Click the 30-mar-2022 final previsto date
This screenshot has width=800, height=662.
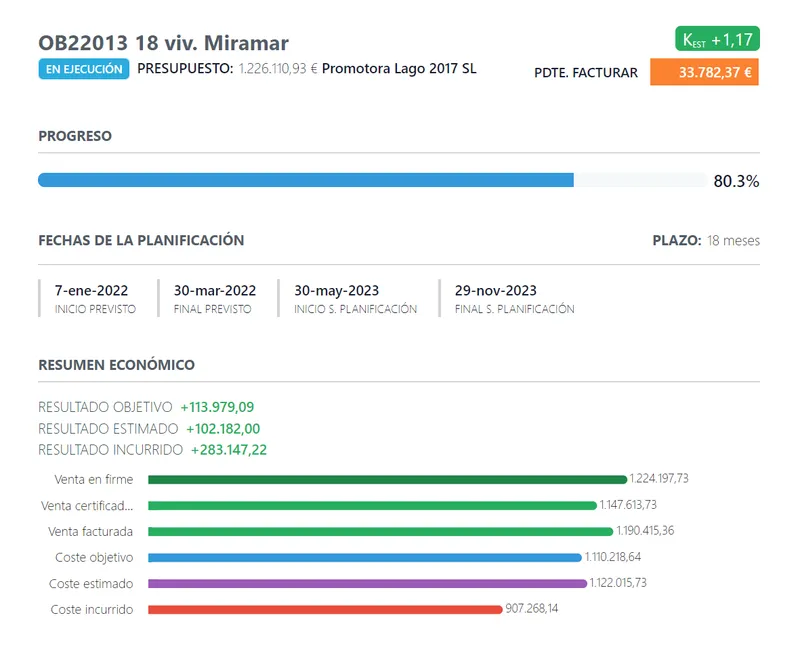click(x=215, y=290)
